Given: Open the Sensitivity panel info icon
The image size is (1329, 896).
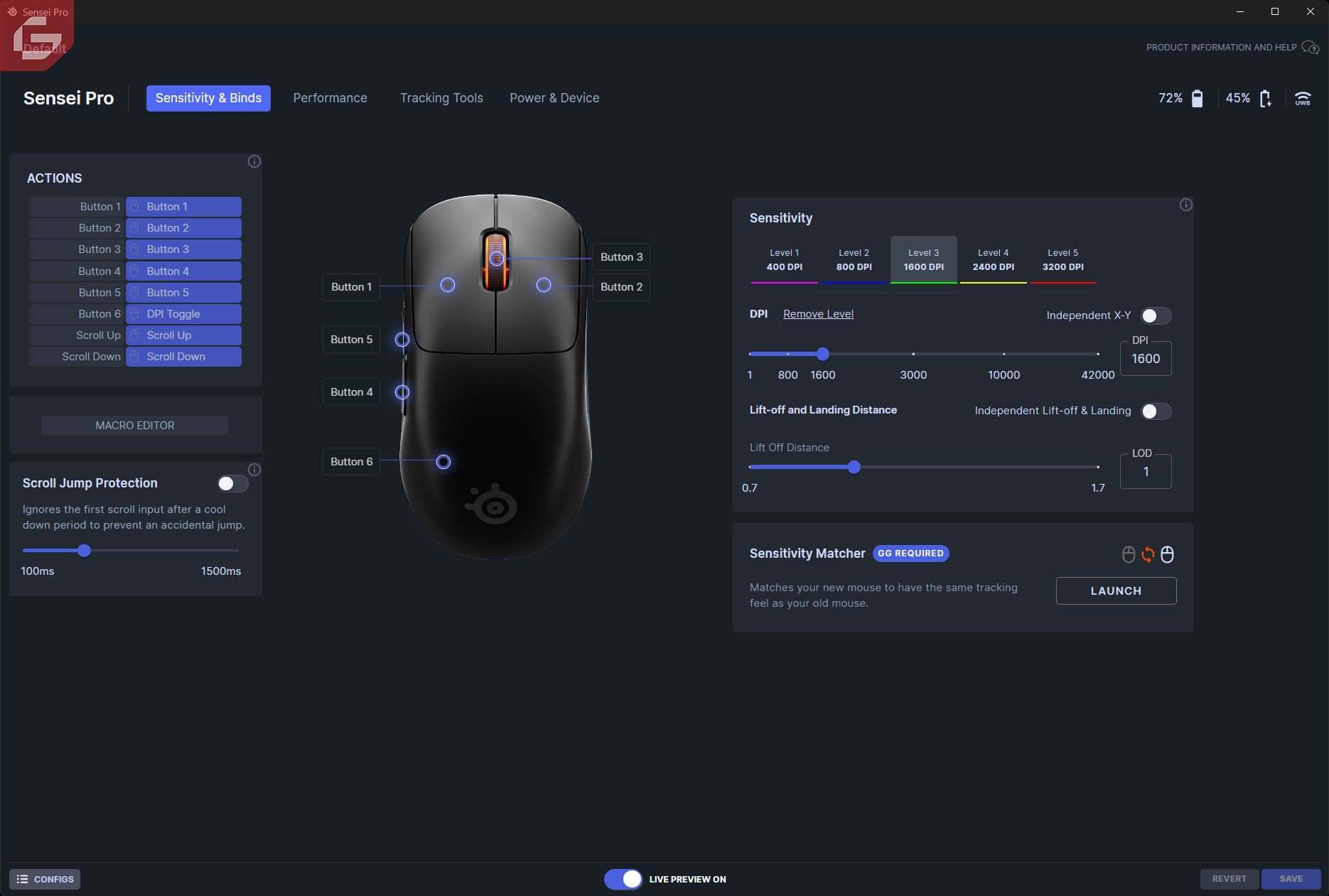Looking at the screenshot, I should (1186, 205).
